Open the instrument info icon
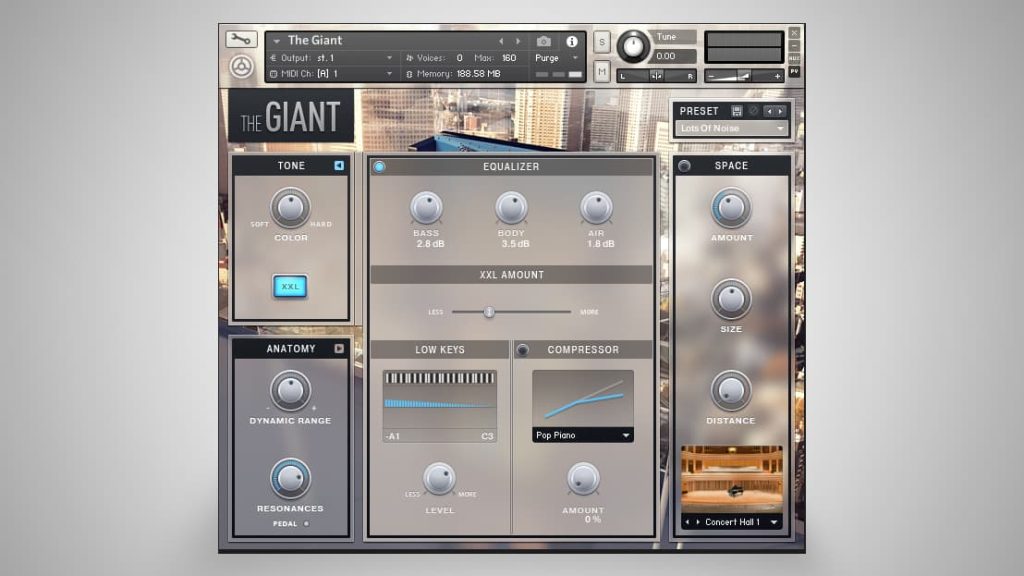 (x=572, y=42)
